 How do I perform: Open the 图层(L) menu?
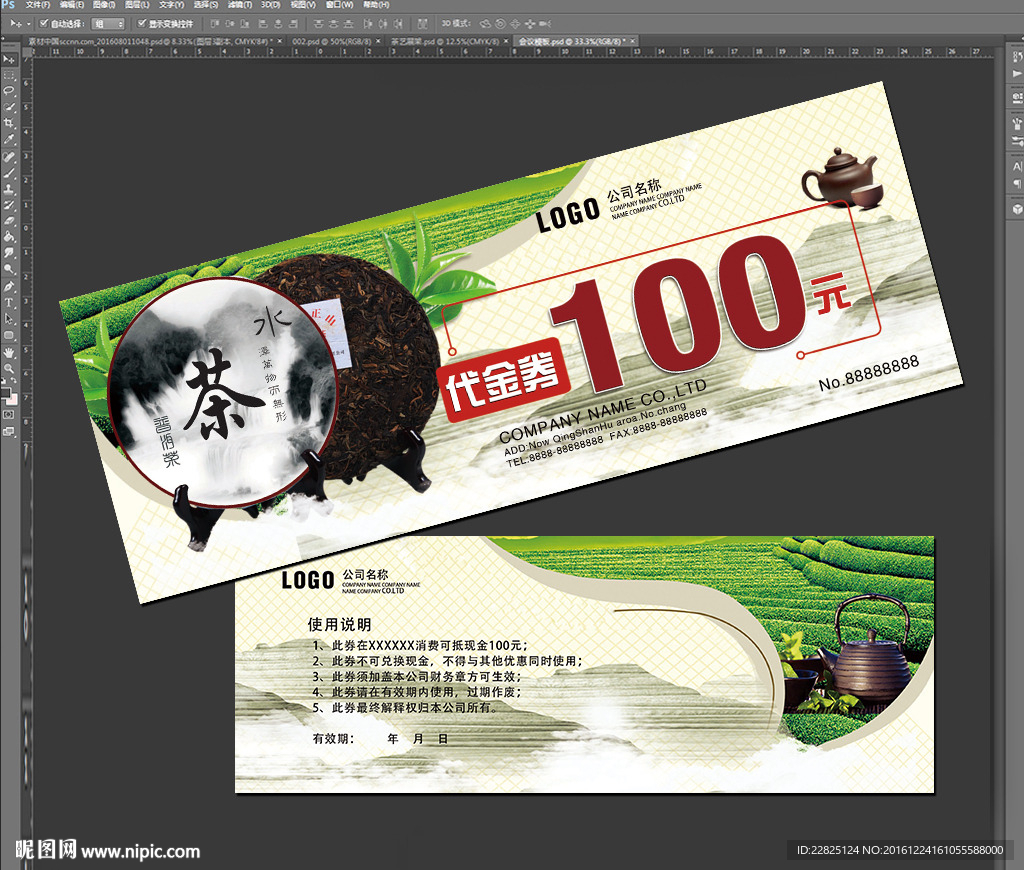click(137, 5)
